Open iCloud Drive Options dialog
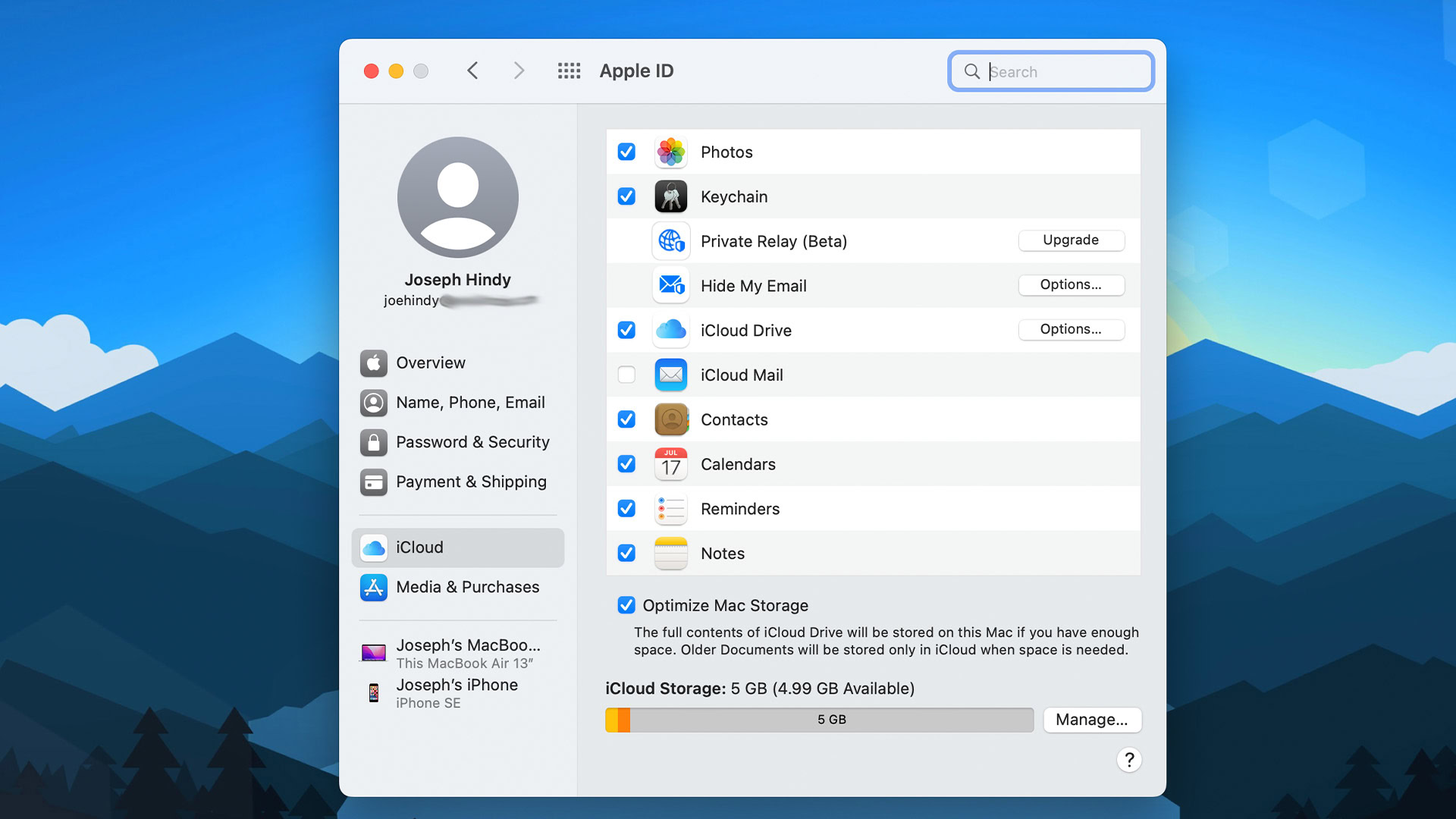 (x=1070, y=329)
